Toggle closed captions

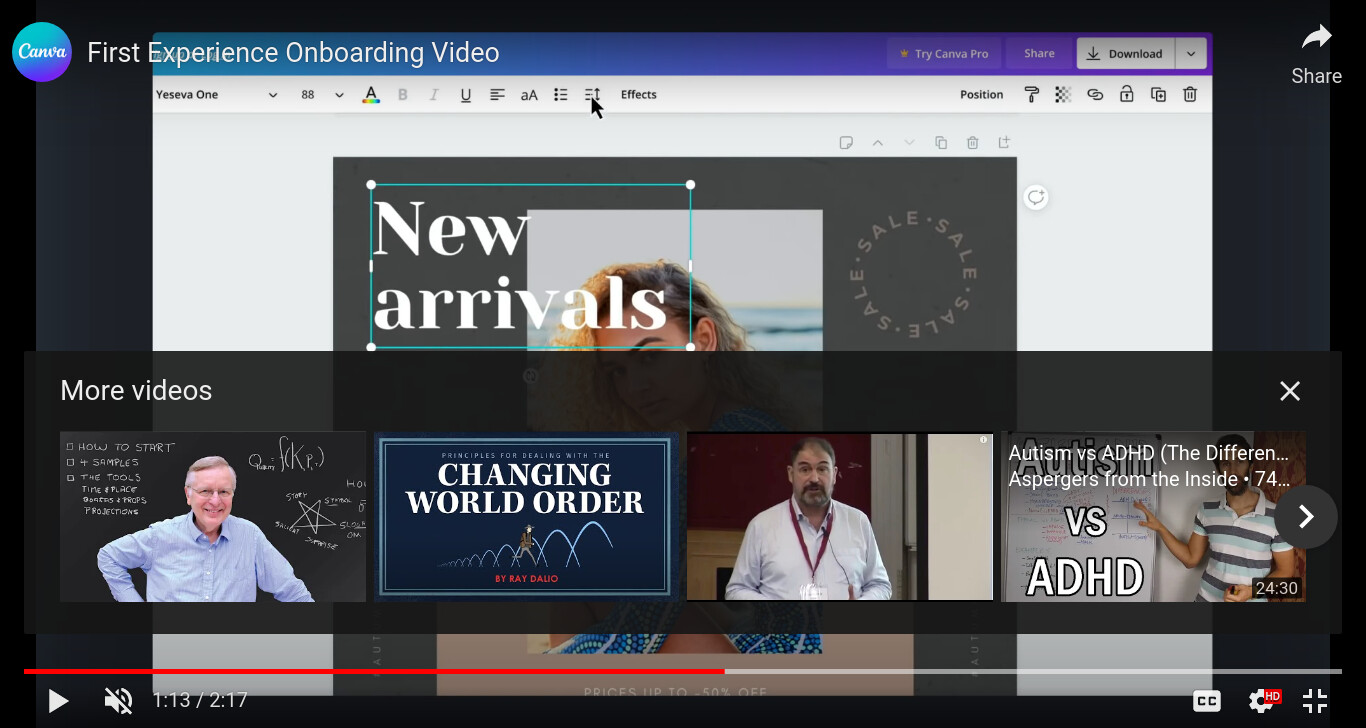pyautogui.click(x=1207, y=701)
